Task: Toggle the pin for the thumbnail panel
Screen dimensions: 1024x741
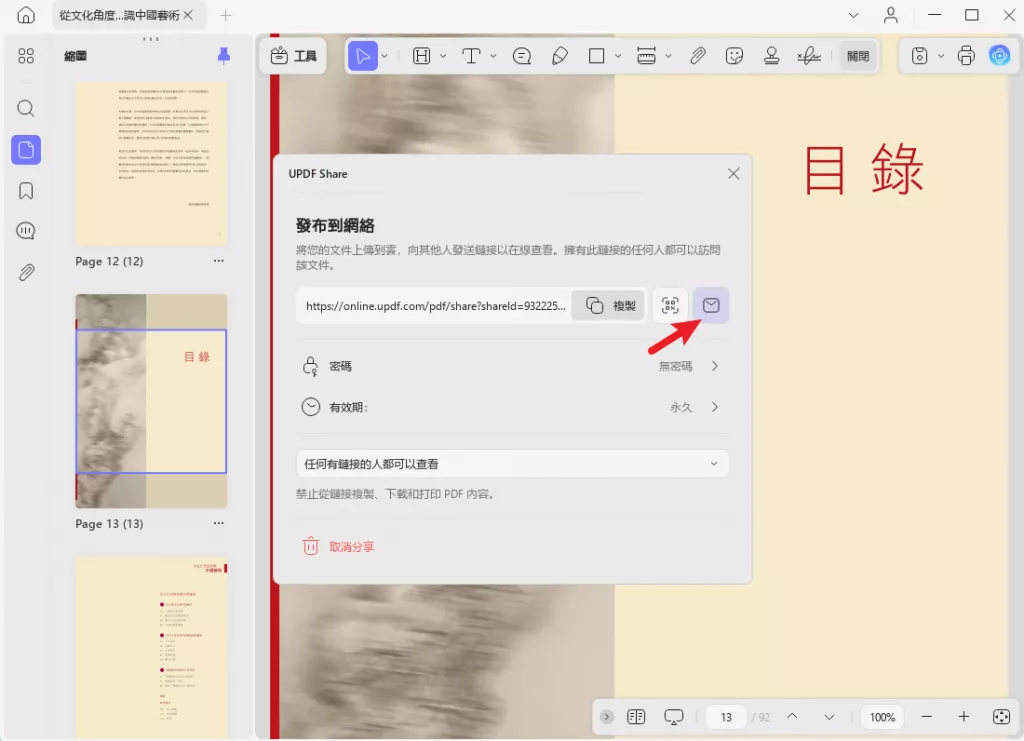Action: pos(223,56)
